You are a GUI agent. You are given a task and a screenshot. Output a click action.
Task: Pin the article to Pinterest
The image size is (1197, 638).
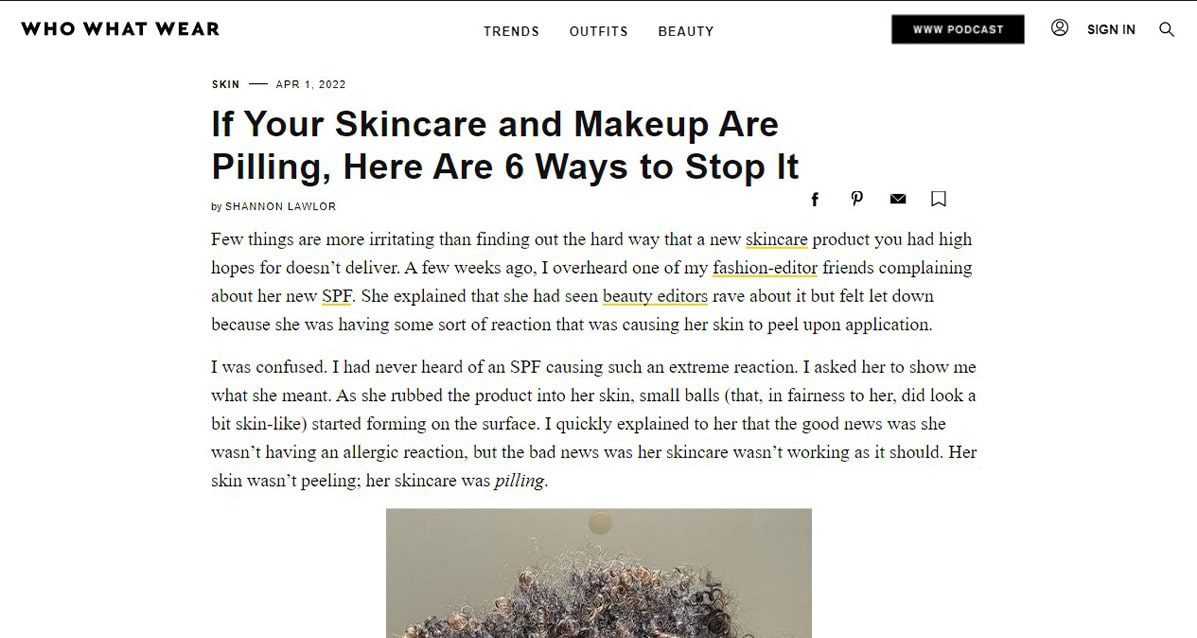tap(857, 198)
